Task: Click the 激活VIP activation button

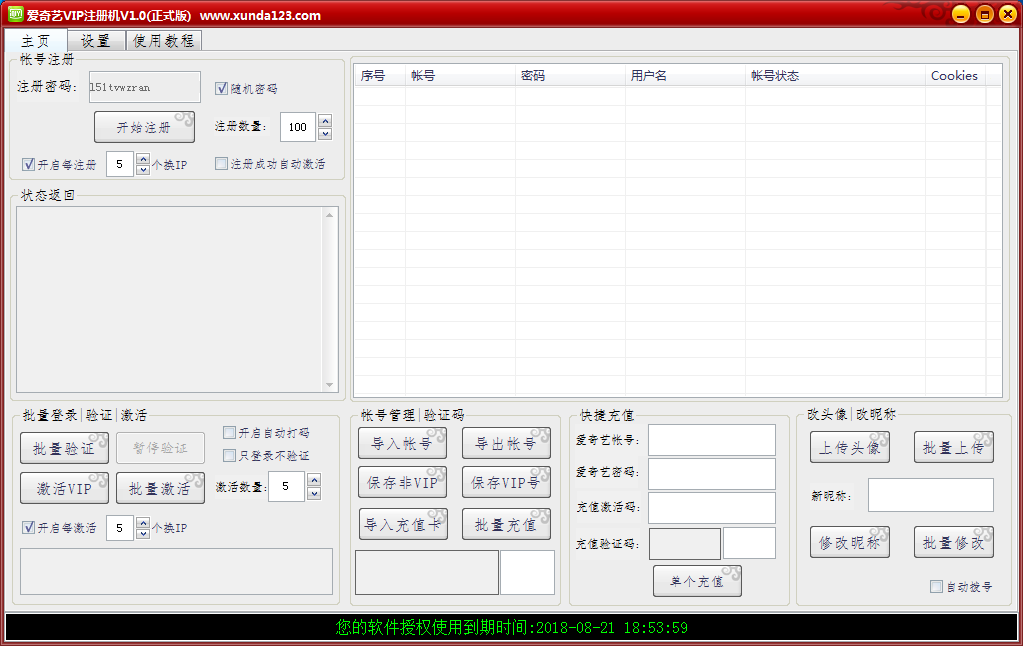Action: tap(64, 488)
